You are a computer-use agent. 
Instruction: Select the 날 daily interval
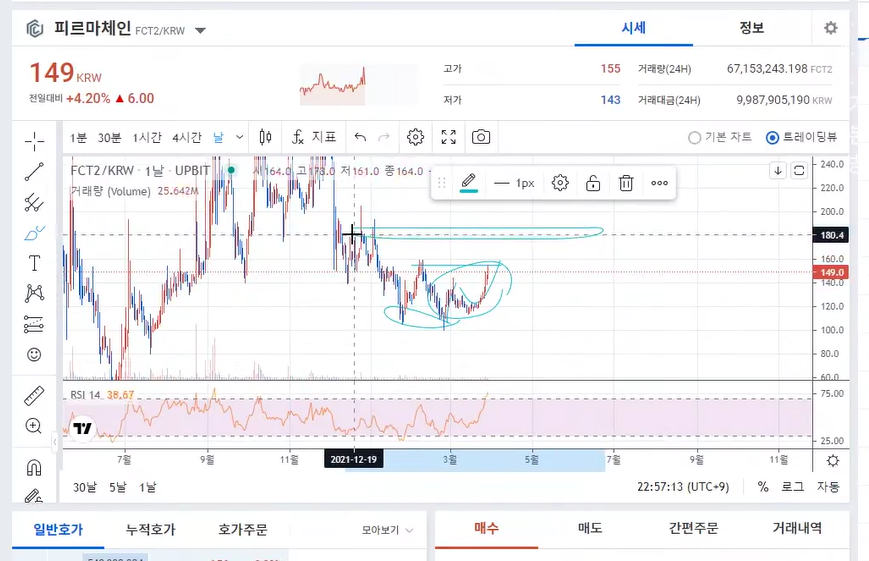[x=218, y=137]
